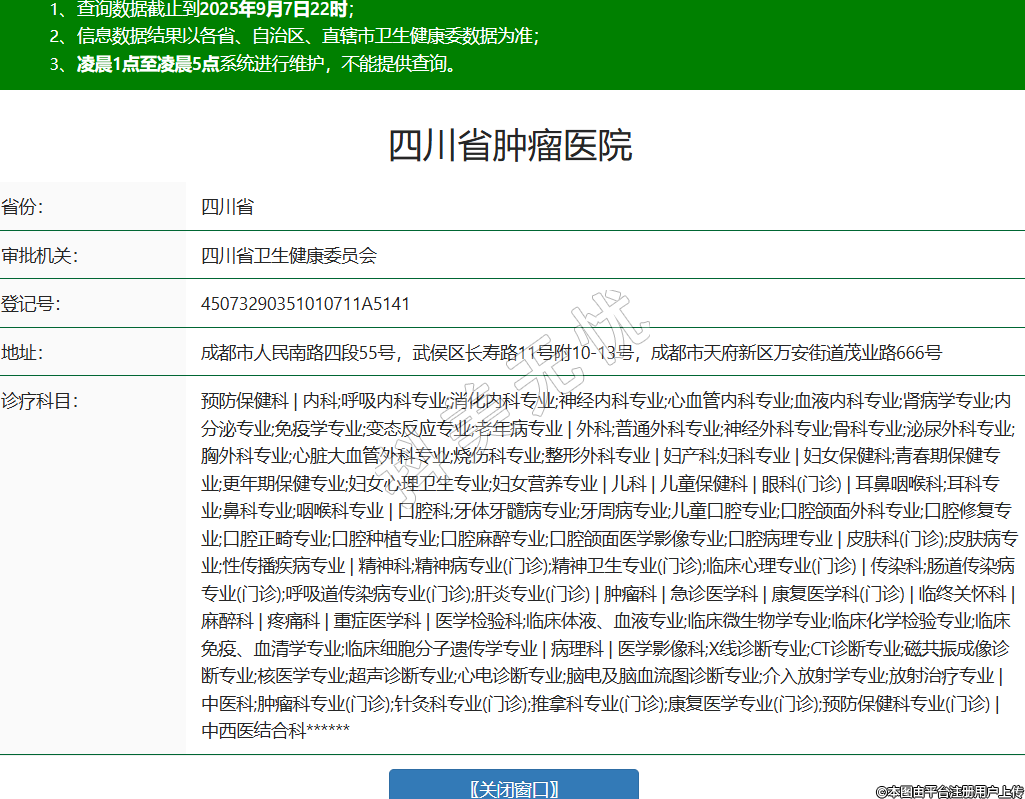Click registration number 45073290351010711A5141
The image size is (1025, 799).
(x=305, y=304)
